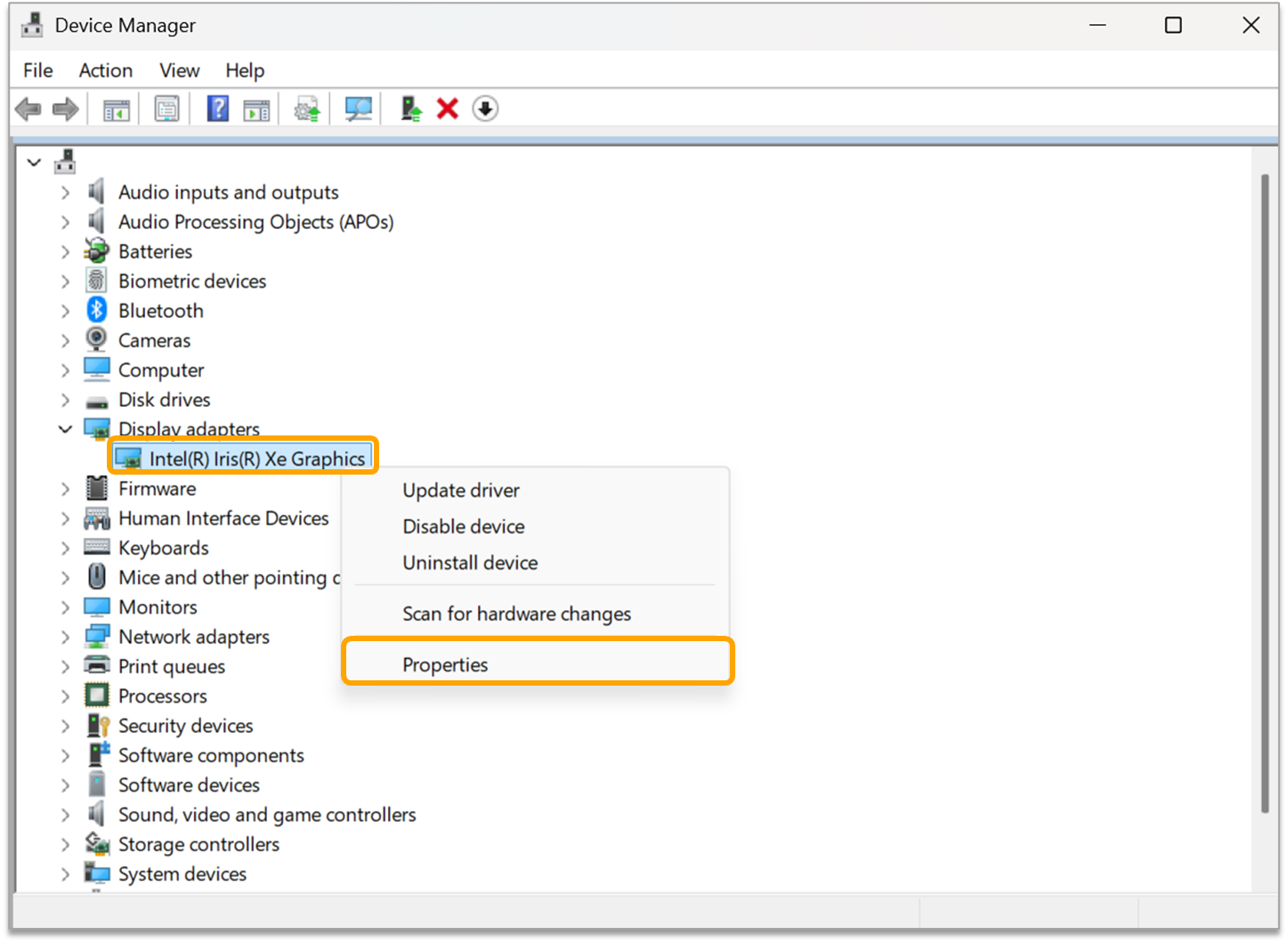Image resolution: width=1288 pixels, height=943 pixels.
Task: Expand the Audio inputs and outputs category
Action: tap(65, 192)
